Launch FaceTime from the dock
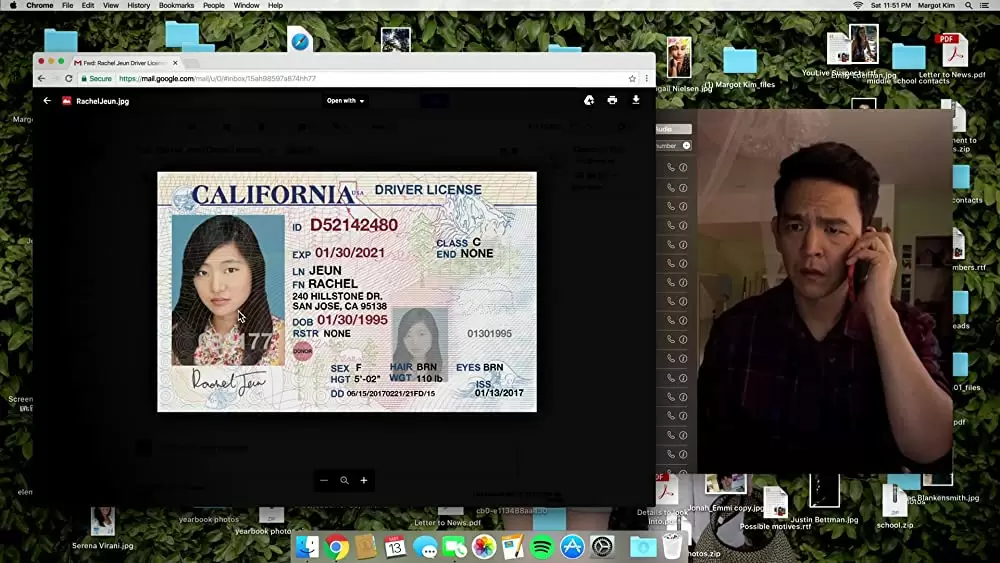Image resolution: width=1000 pixels, height=563 pixels. [x=454, y=547]
